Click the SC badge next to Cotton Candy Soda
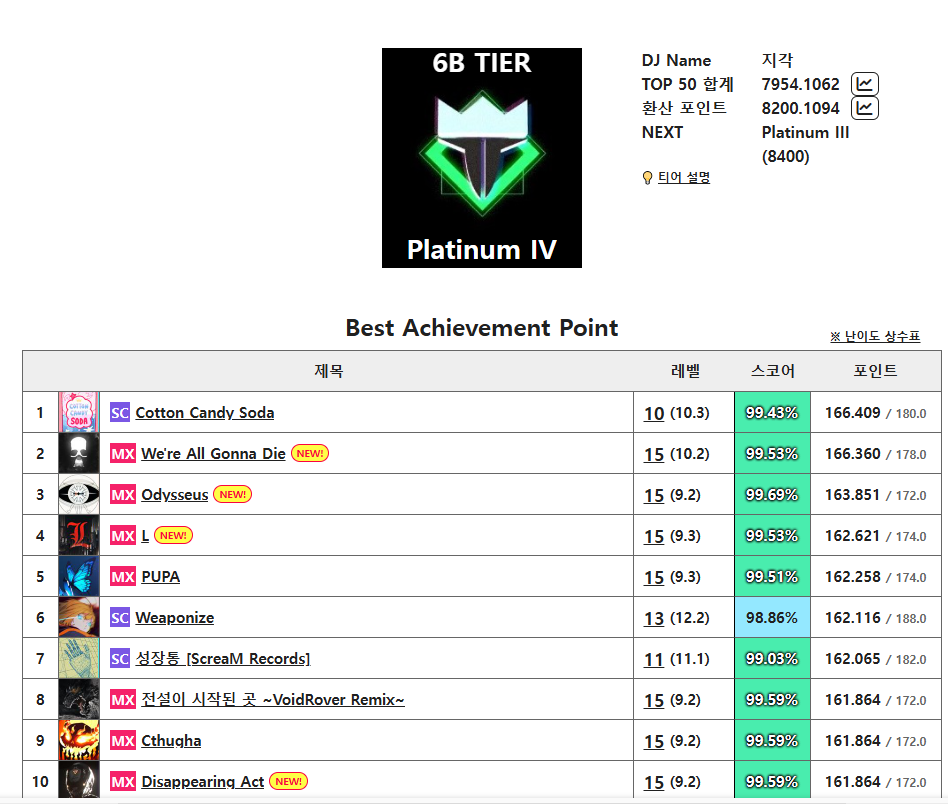 coord(120,413)
